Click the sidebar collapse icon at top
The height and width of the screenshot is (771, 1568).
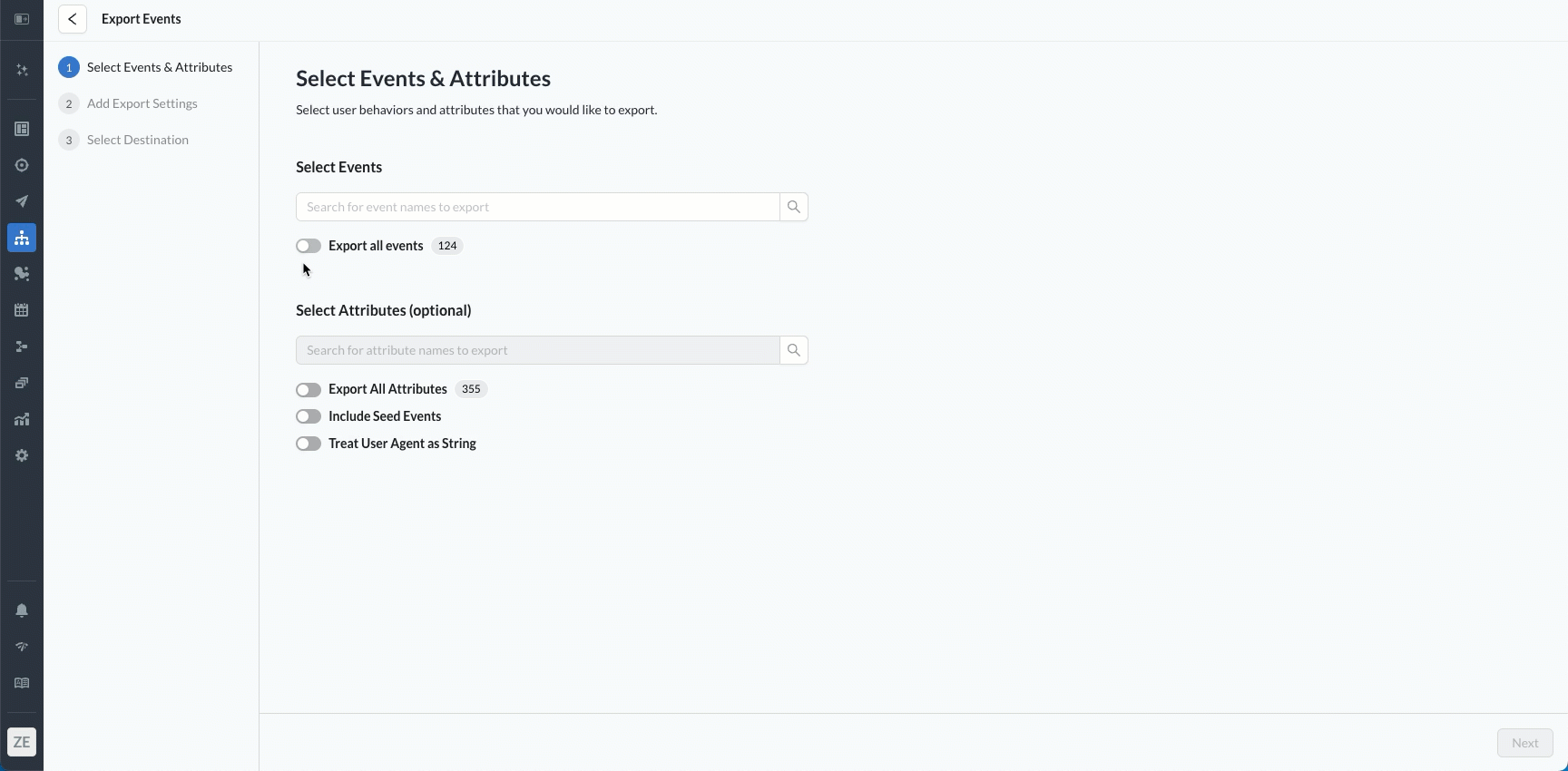click(22, 19)
